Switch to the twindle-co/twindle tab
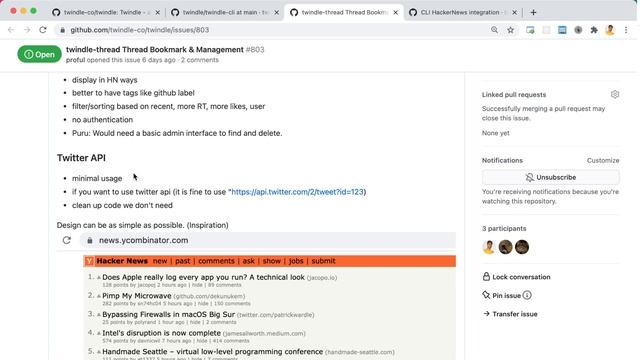 tap(106, 13)
